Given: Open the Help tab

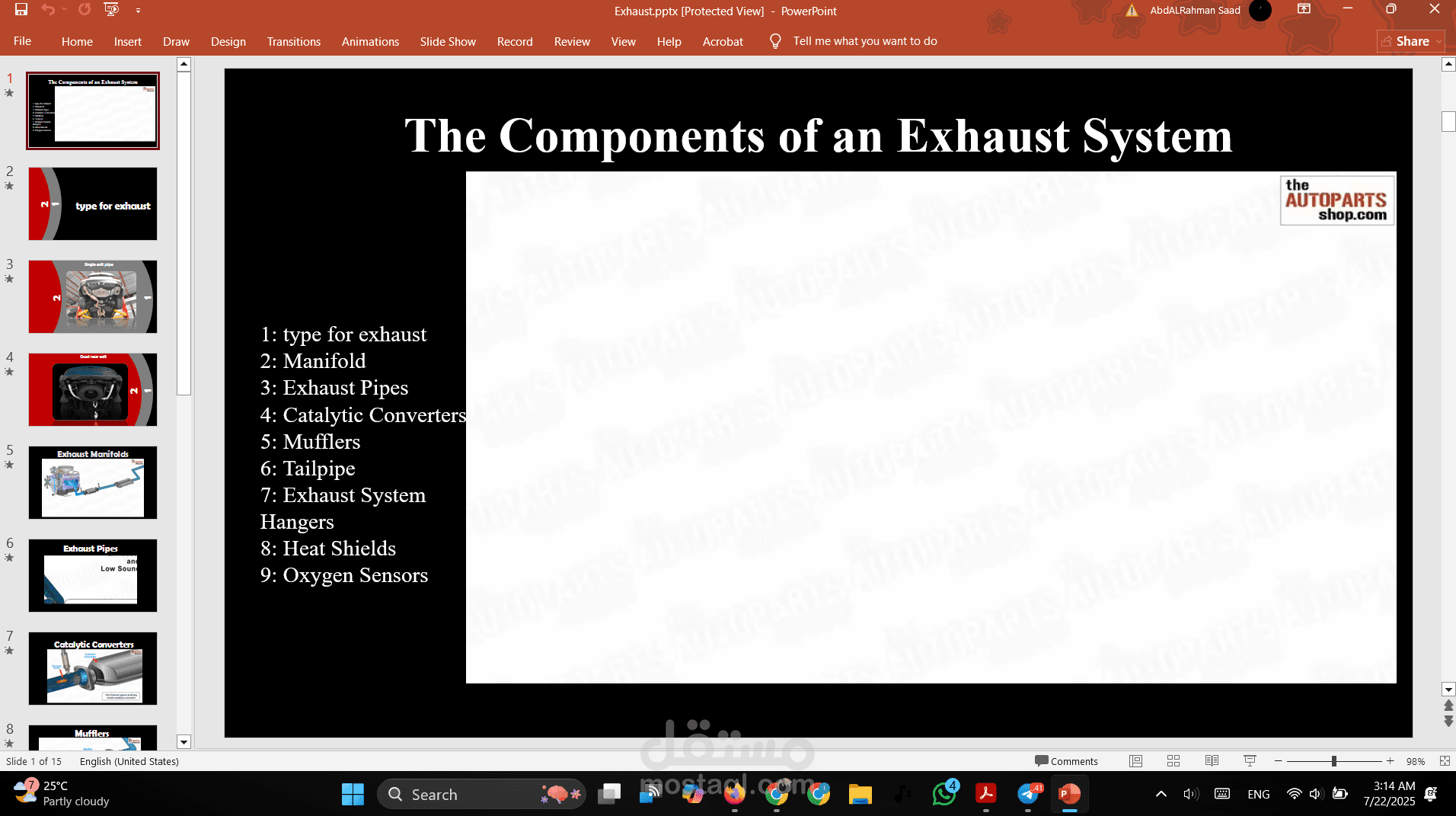Looking at the screenshot, I should pos(669,41).
